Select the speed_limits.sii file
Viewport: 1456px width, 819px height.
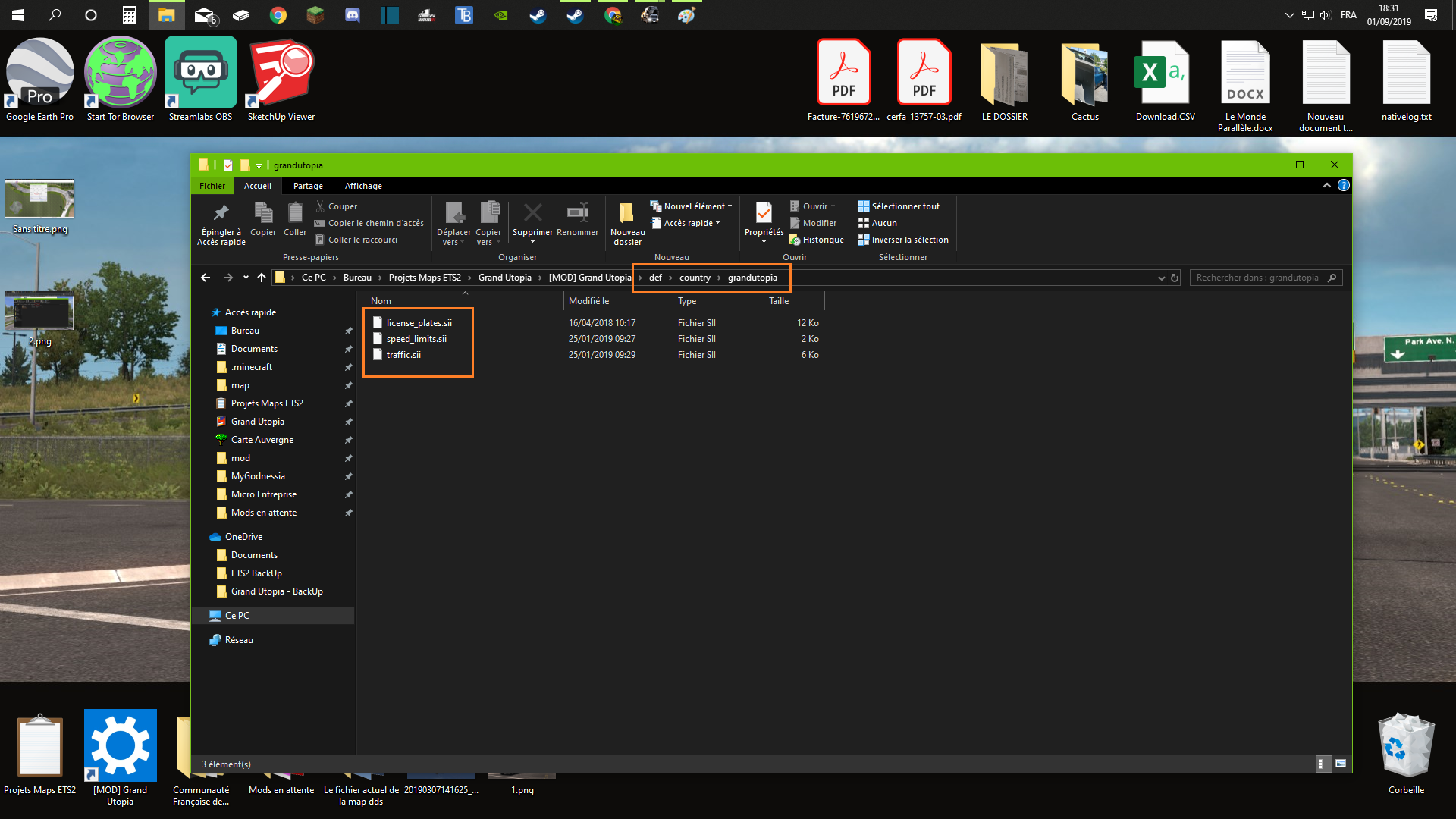[416, 339]
